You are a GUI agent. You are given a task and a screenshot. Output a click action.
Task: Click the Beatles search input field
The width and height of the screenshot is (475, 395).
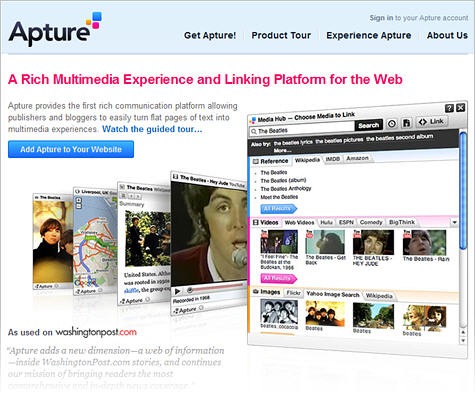(302, 129)
